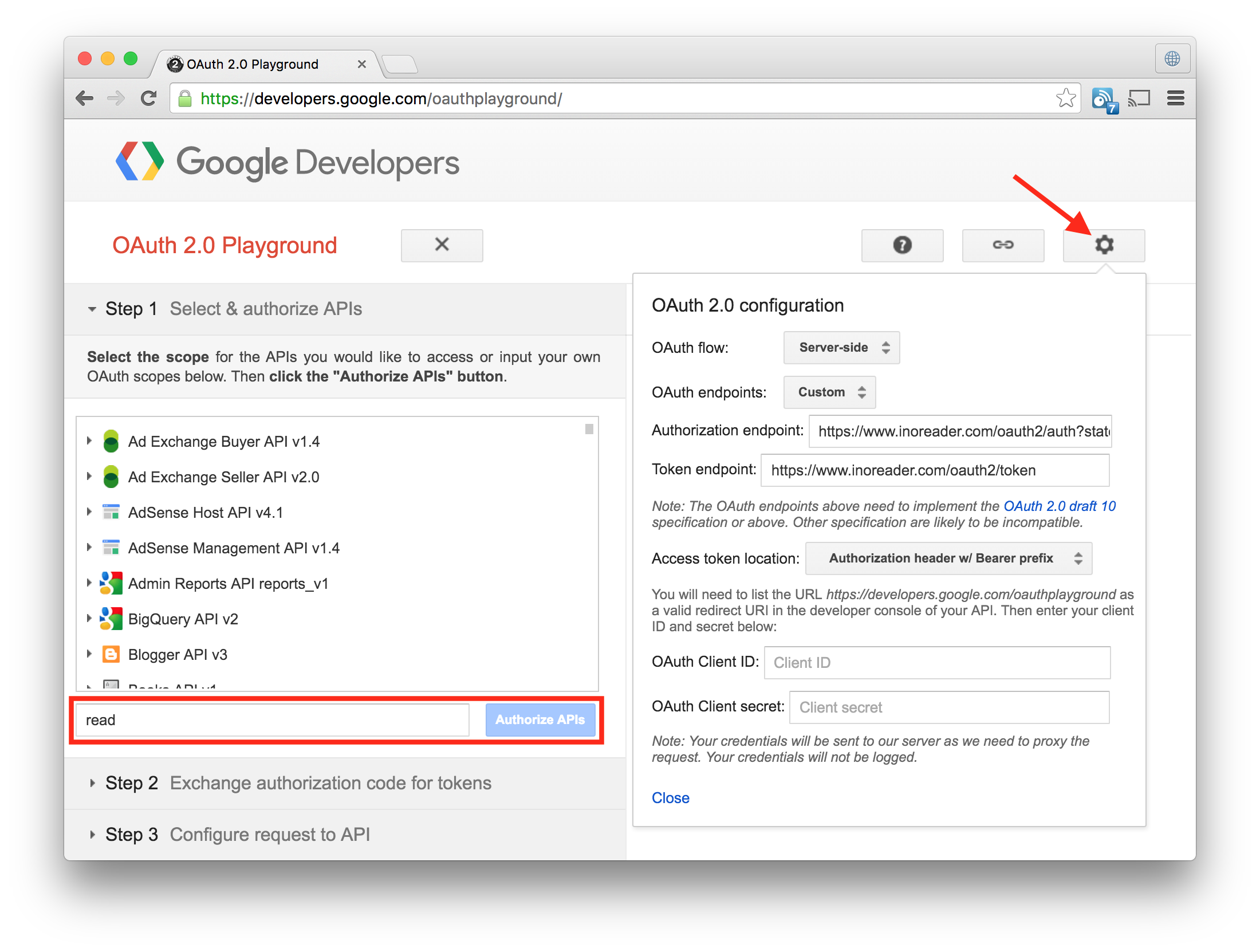
Task: Click the Cast screen icon
Action: tap(1139, 99)
